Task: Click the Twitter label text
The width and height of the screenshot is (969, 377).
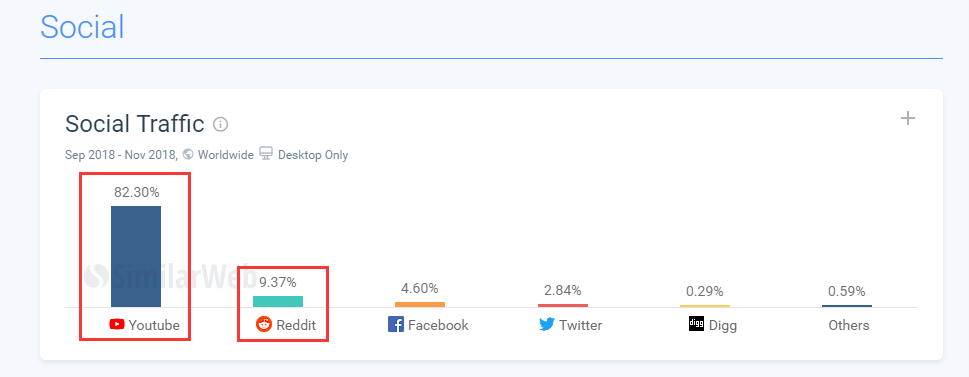Action: tap(580, 325)
